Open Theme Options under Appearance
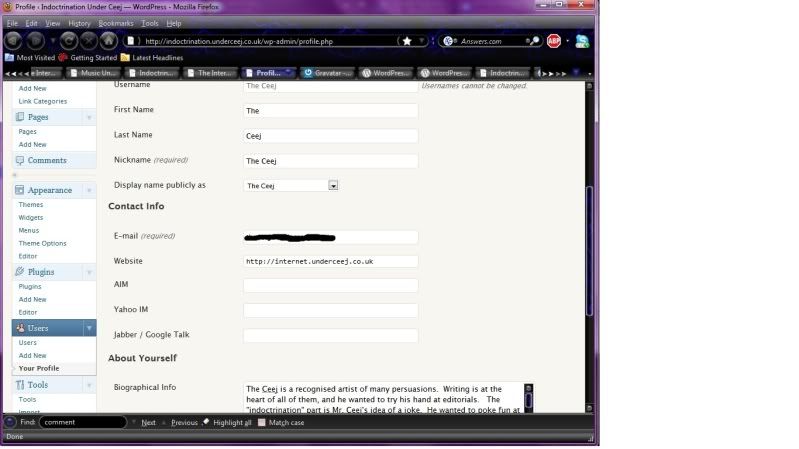The width and height of the screenshot is (799, 449). (42, 243)
